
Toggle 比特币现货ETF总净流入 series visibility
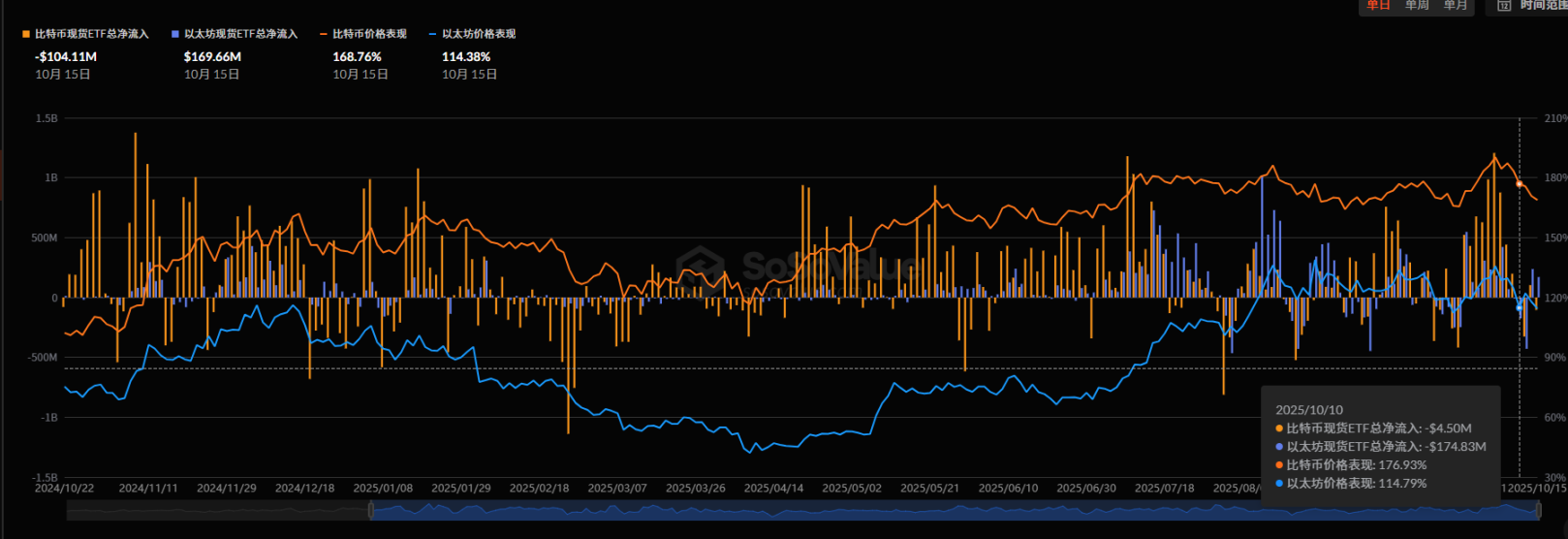point(92,34)
